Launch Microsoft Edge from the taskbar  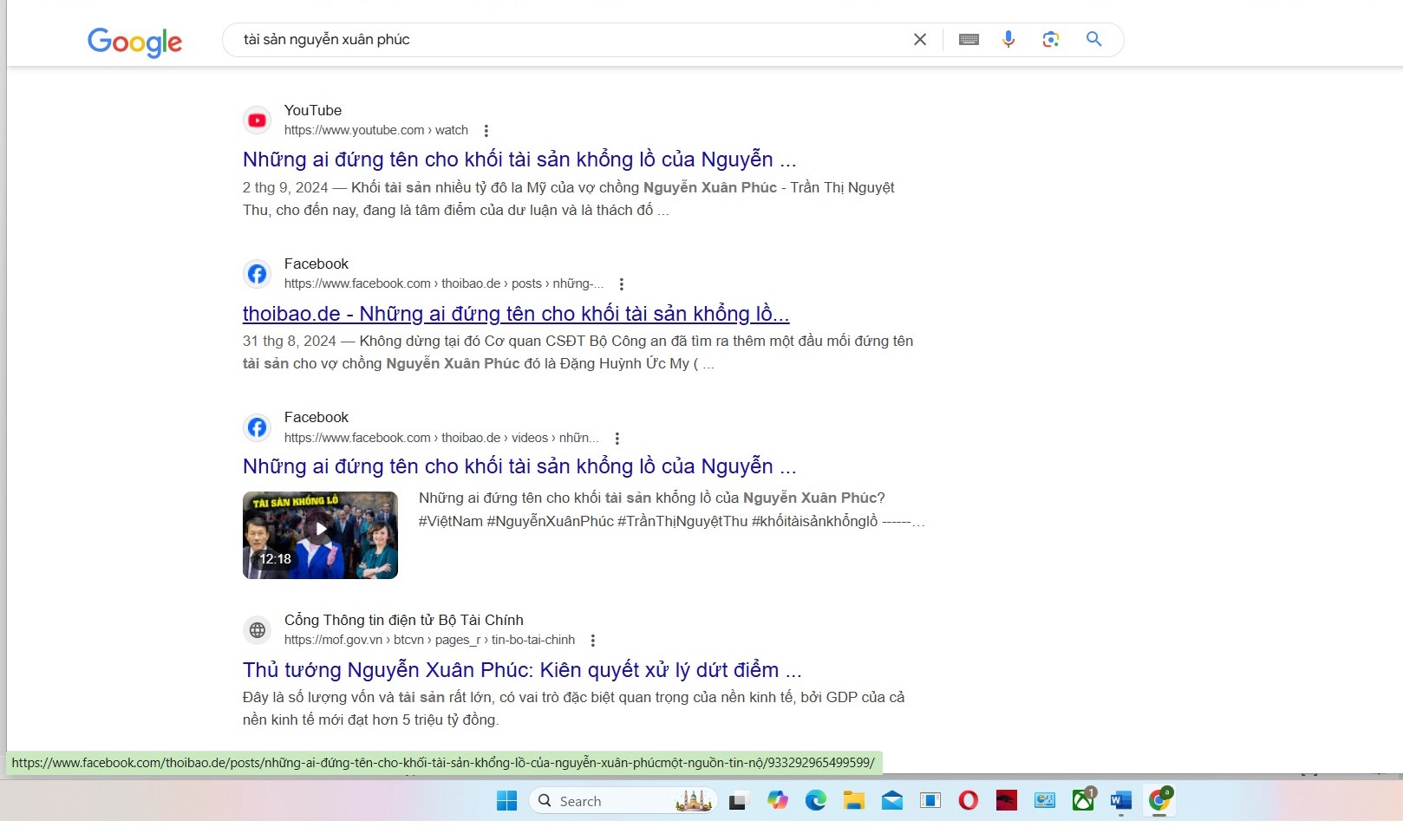point(815,801)
